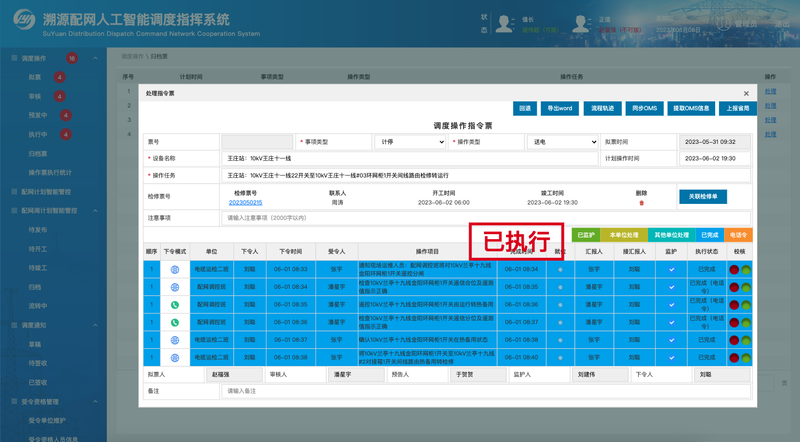This screenshot has height=442, width=800.
Task: Click the red 校核 circle in 08:35 row
Action: pyautogui.click(x=734, y=305)
